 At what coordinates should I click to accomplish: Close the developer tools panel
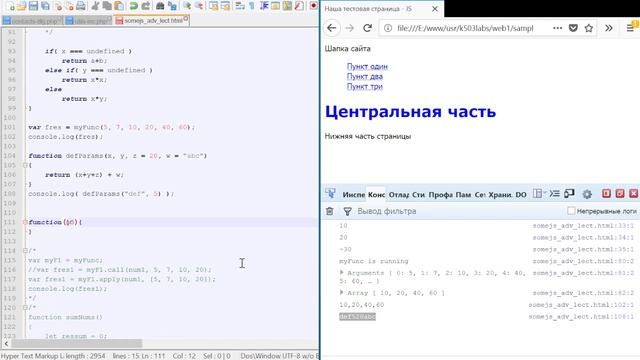(x=633, y=193)
